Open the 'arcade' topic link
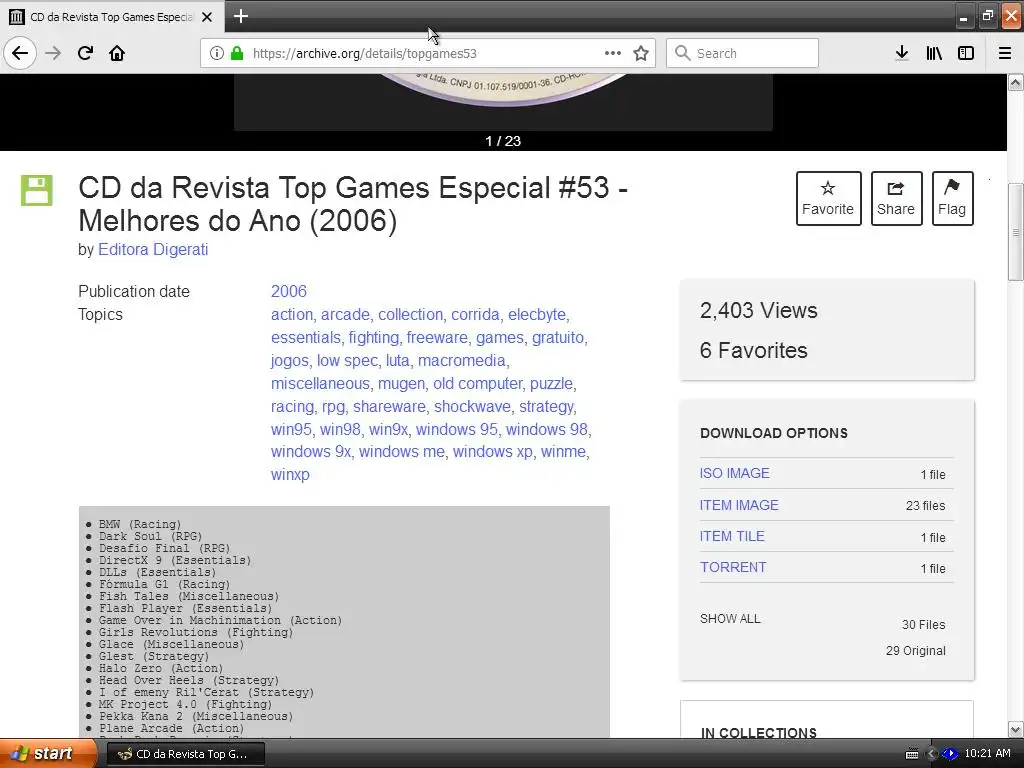1024x768 pixels. coord(345,315)
